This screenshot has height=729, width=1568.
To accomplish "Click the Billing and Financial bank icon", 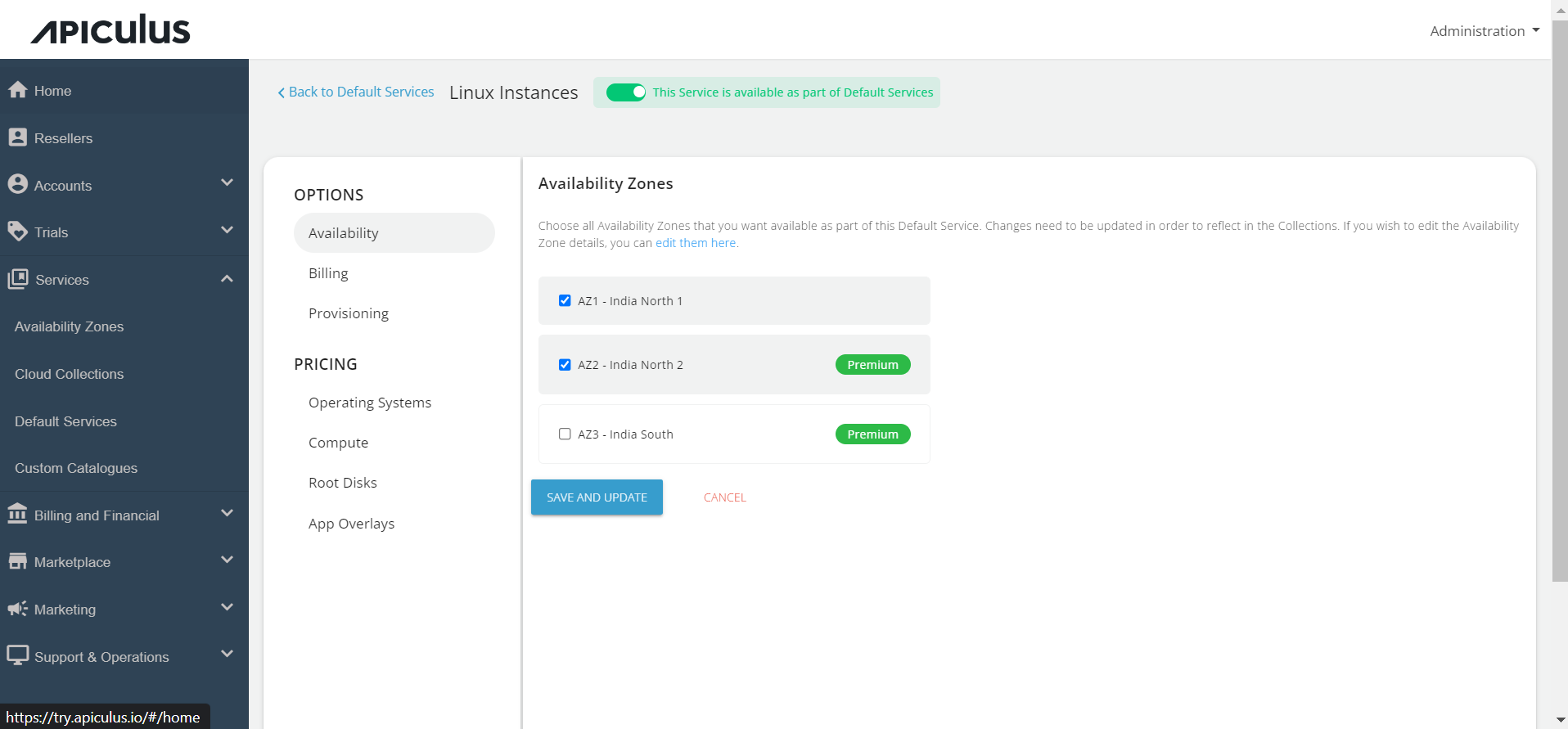I will click(x=17, y=514).
